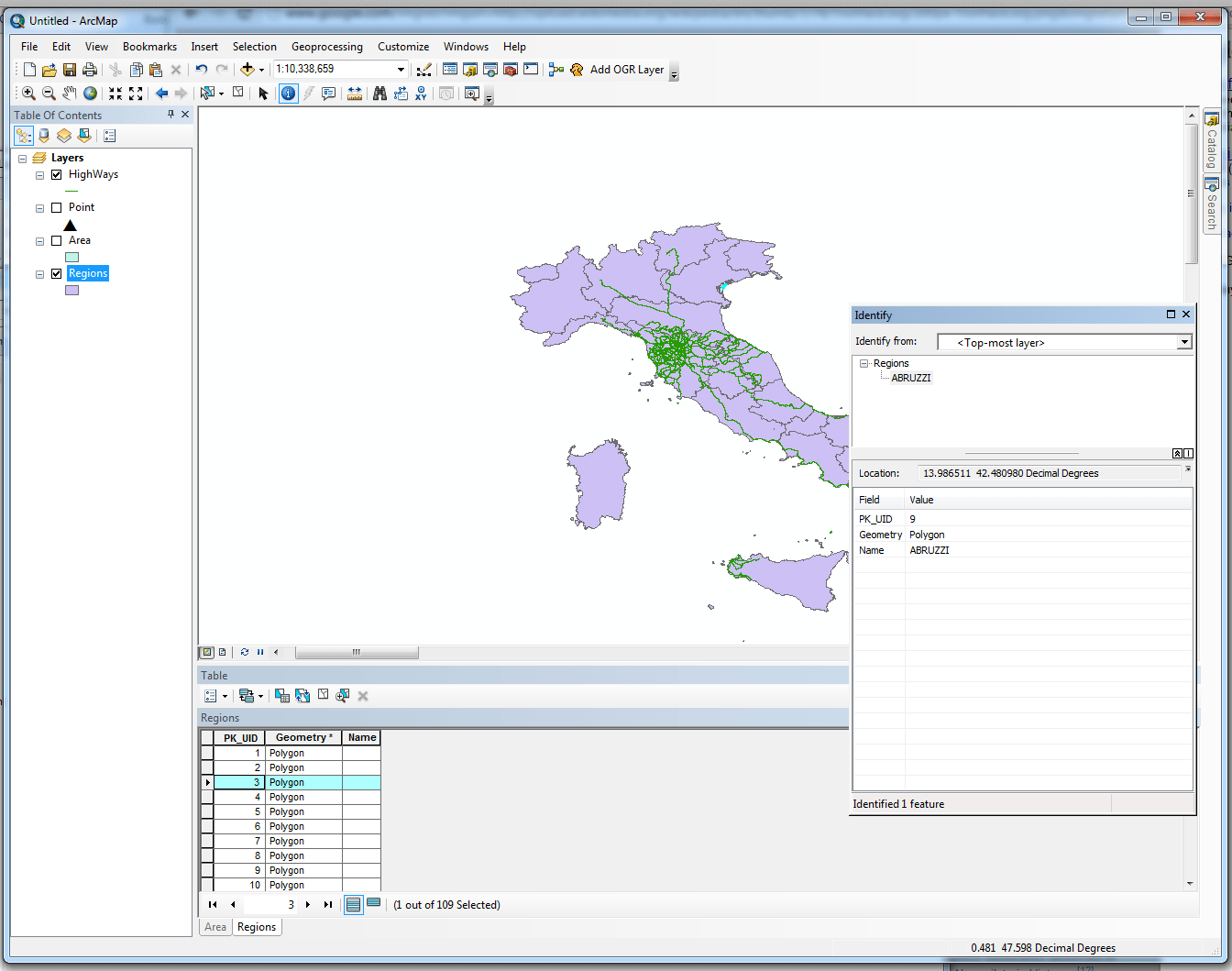
Task: Select the Zoom Out tool
Action: pos(49,94)
